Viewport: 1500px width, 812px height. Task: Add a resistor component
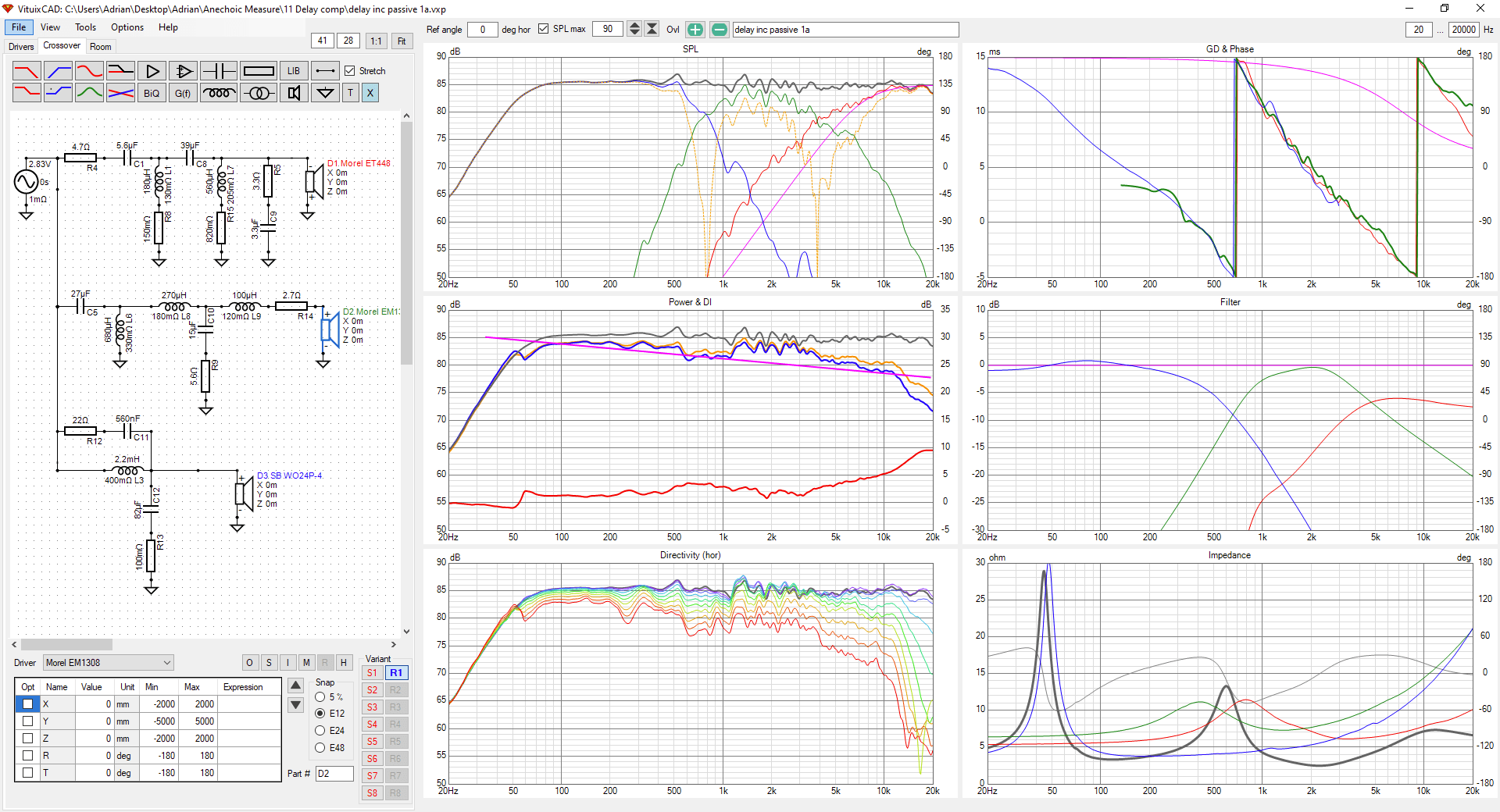coord(259,71)
